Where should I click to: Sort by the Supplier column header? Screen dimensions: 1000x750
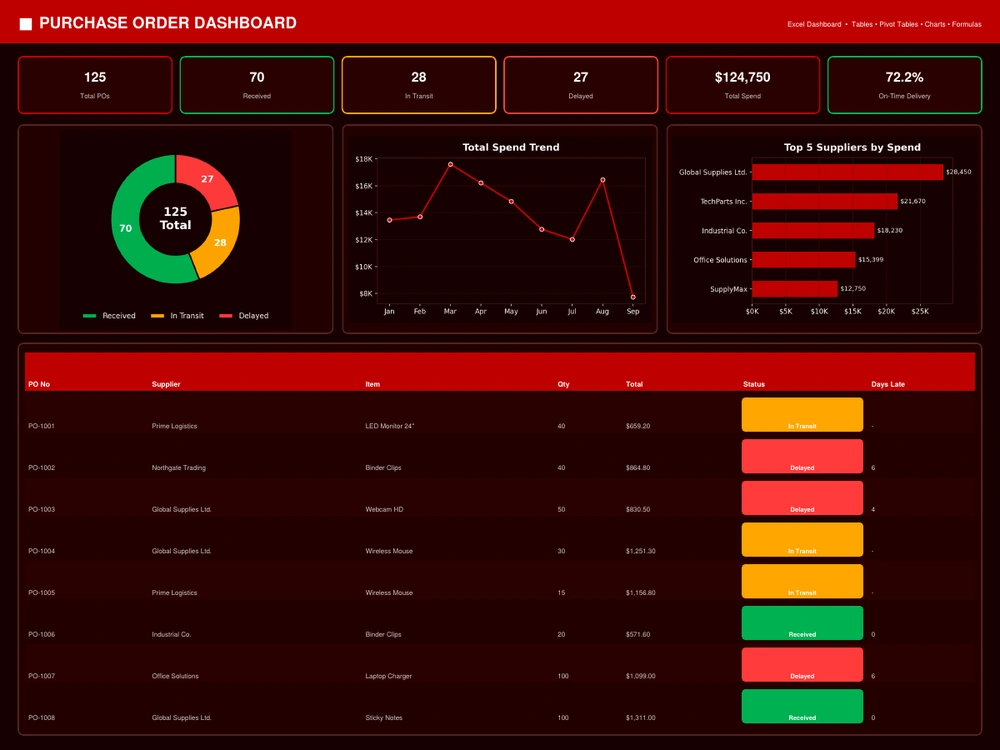166,384
